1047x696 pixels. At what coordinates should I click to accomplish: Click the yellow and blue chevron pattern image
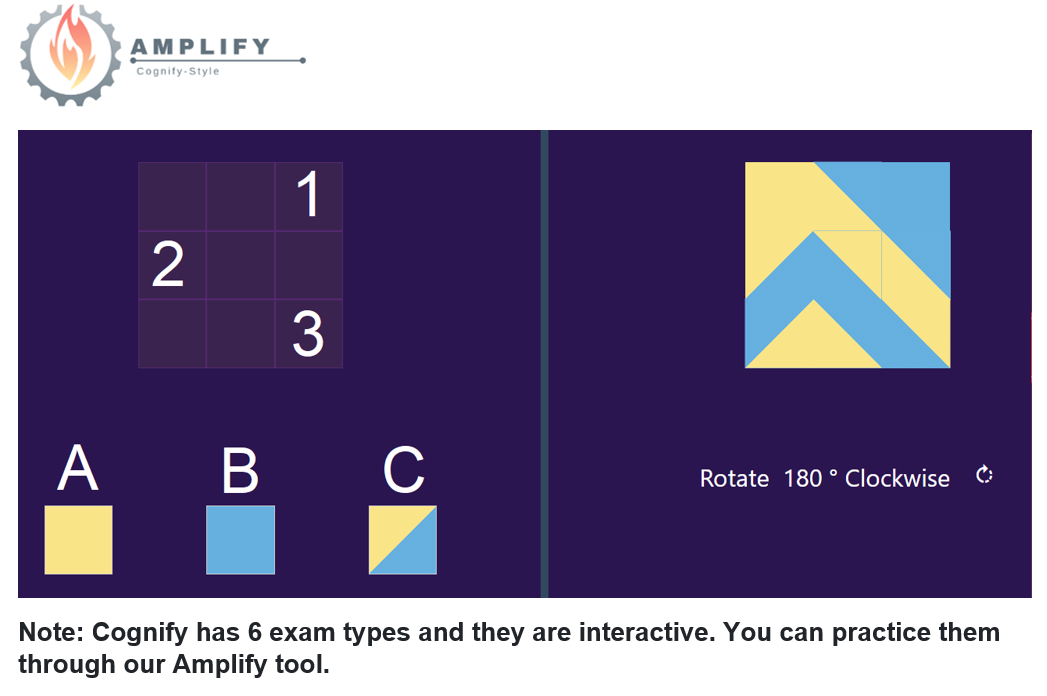[847, 265]
